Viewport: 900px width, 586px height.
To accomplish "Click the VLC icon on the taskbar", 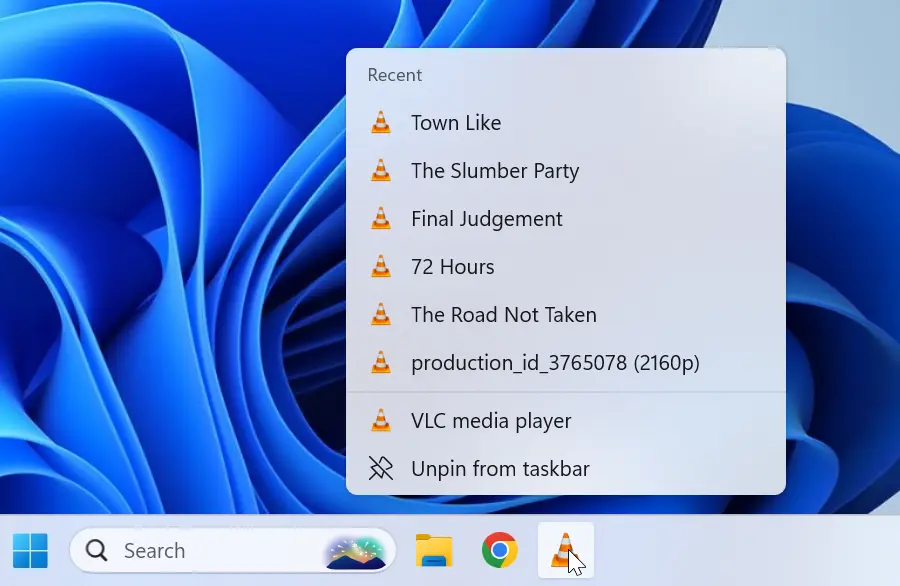I will click(565, 550).
